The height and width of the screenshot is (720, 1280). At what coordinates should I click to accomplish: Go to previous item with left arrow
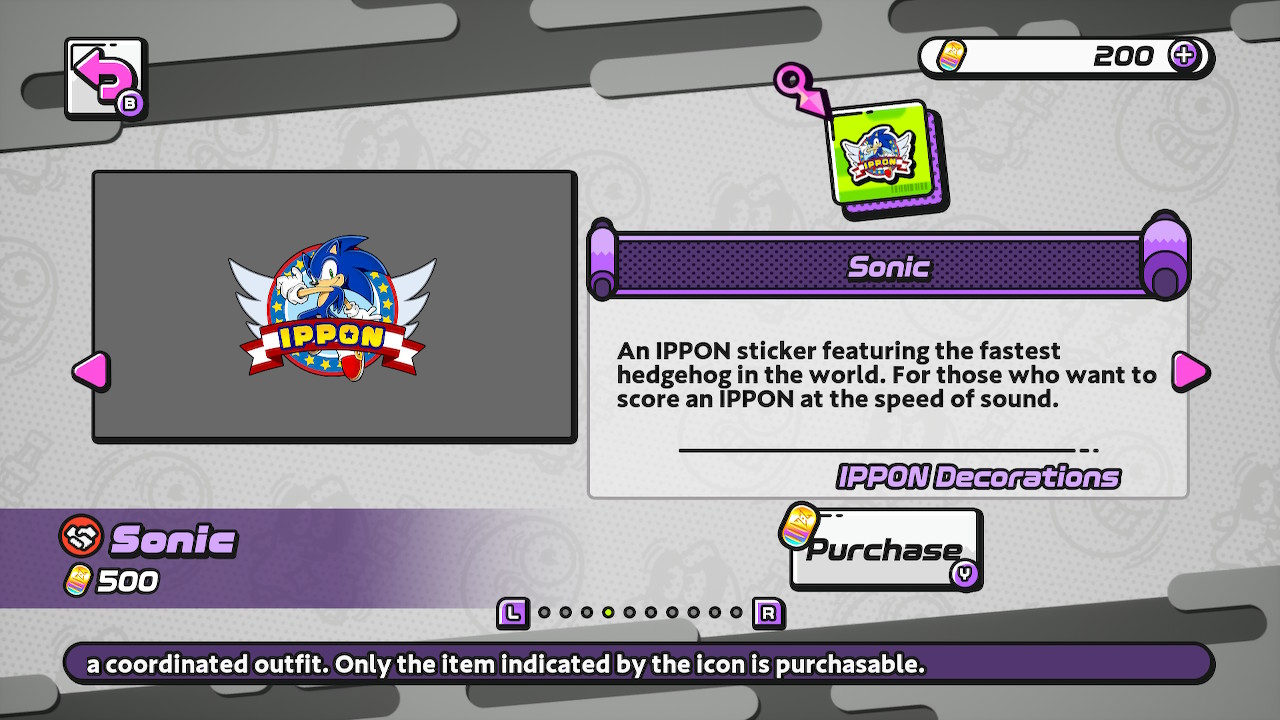90,371
